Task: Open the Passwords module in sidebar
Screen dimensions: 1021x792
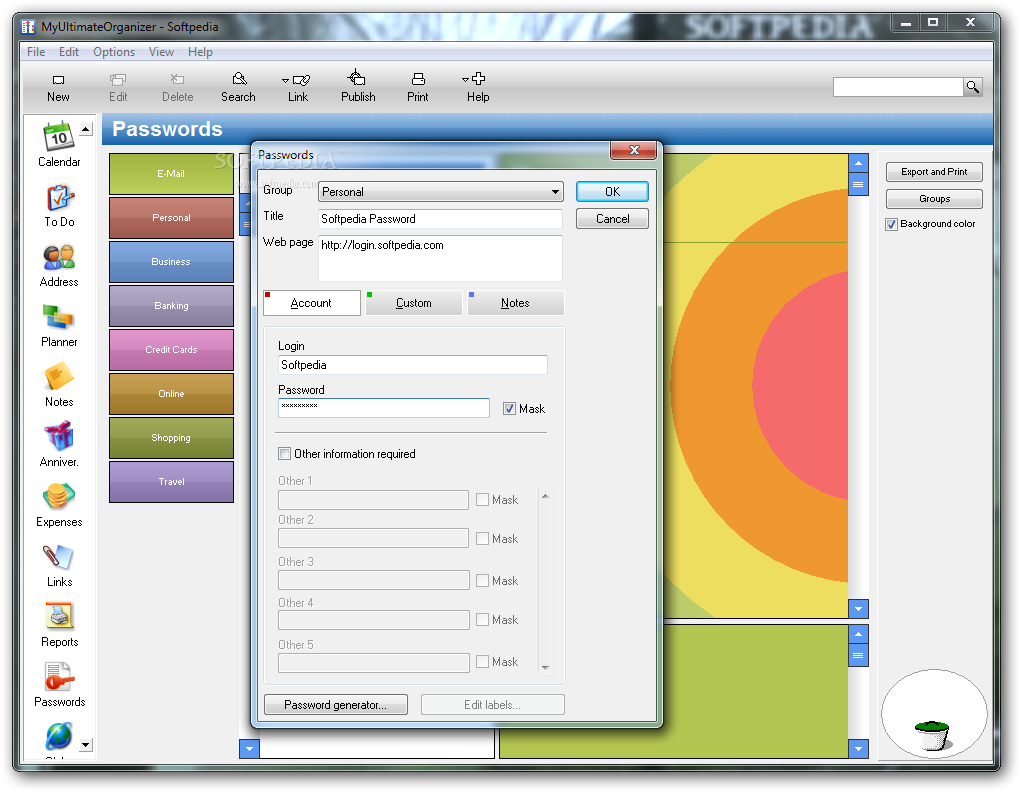Action: click(59, 685)
